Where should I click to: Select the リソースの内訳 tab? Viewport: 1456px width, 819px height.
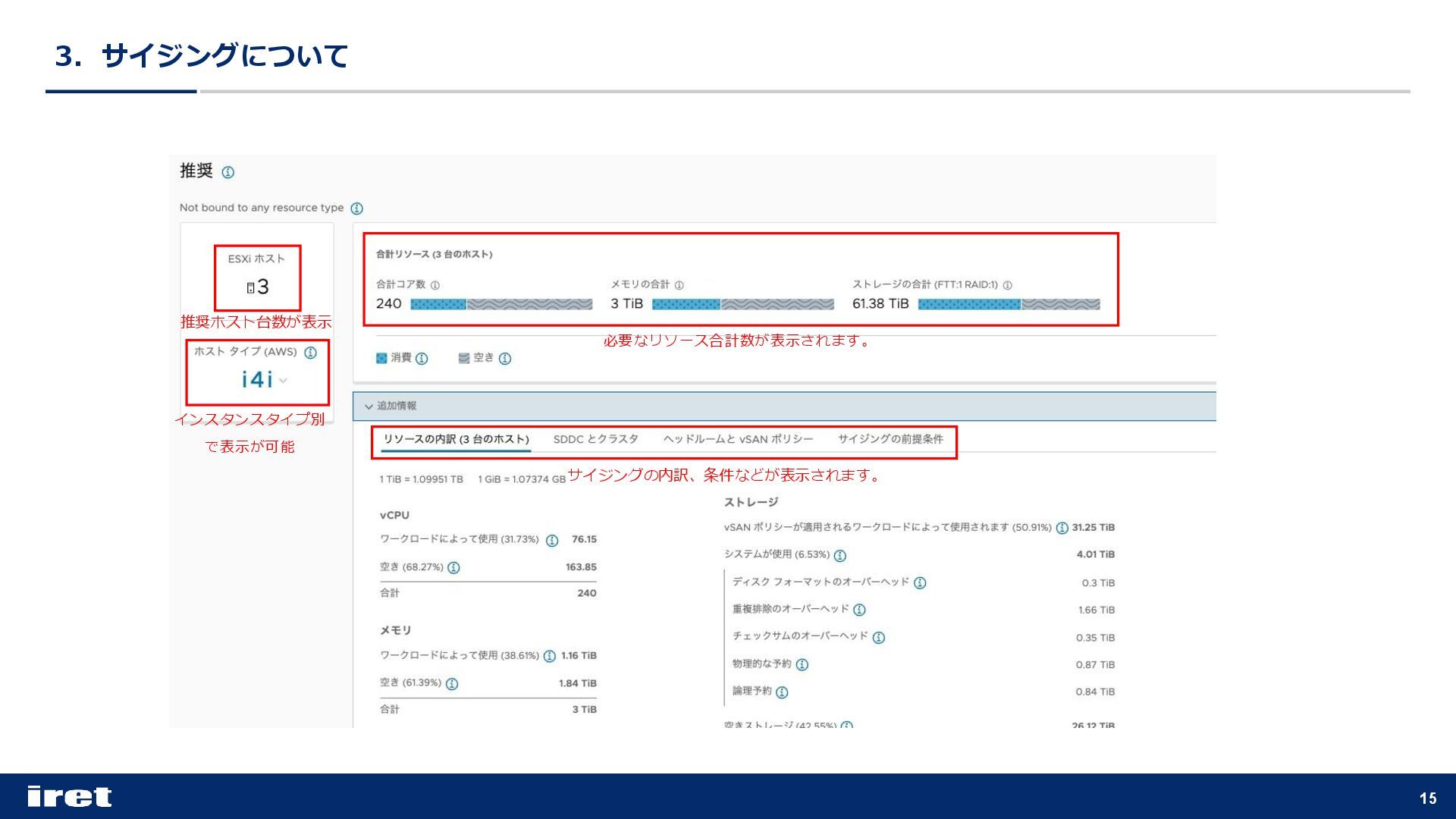[x=456, y=439]
